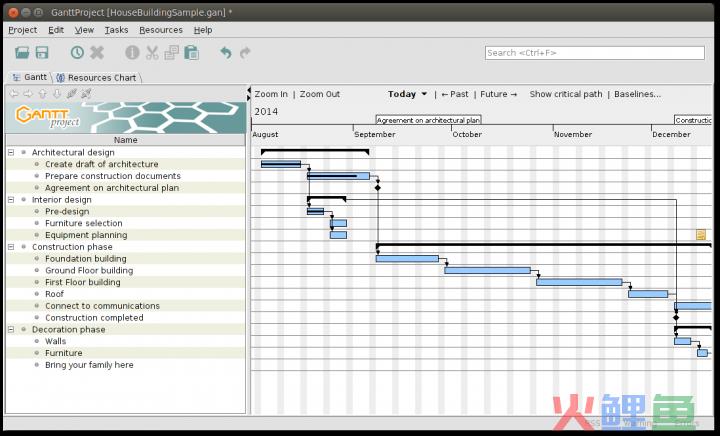Open project with the folder toolbar icon
Image resolution: width=720 pixels, height=436 pixels.
point(22,53)
